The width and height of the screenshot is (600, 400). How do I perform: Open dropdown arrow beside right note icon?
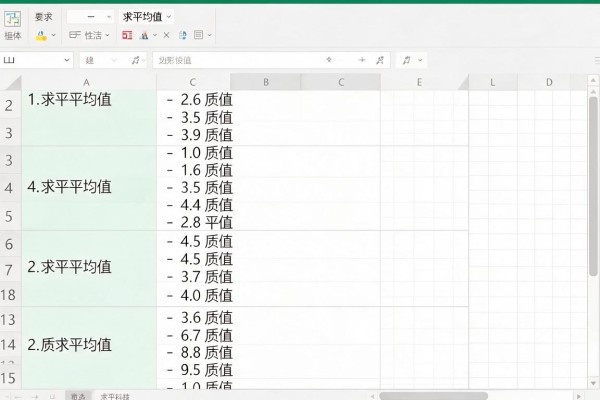[420, 60]
